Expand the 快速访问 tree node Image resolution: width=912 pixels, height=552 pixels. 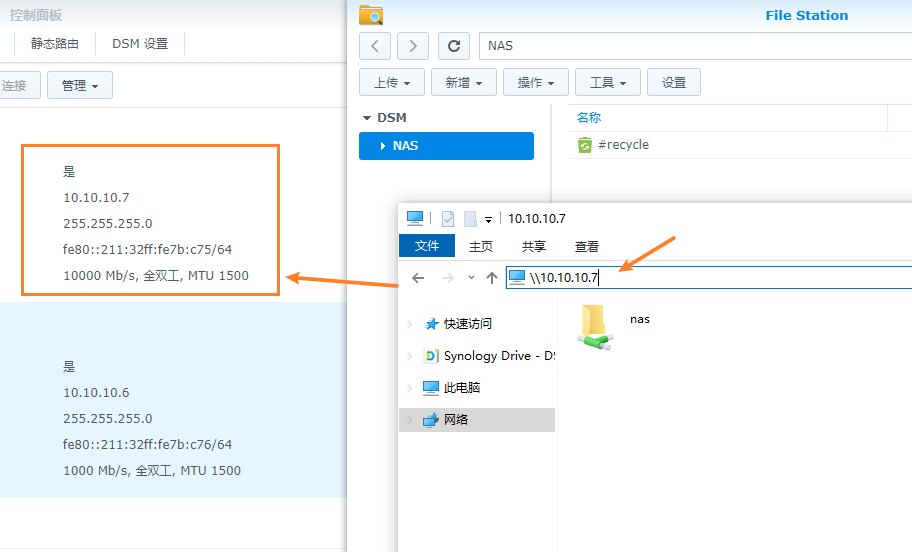pos(410,324)
